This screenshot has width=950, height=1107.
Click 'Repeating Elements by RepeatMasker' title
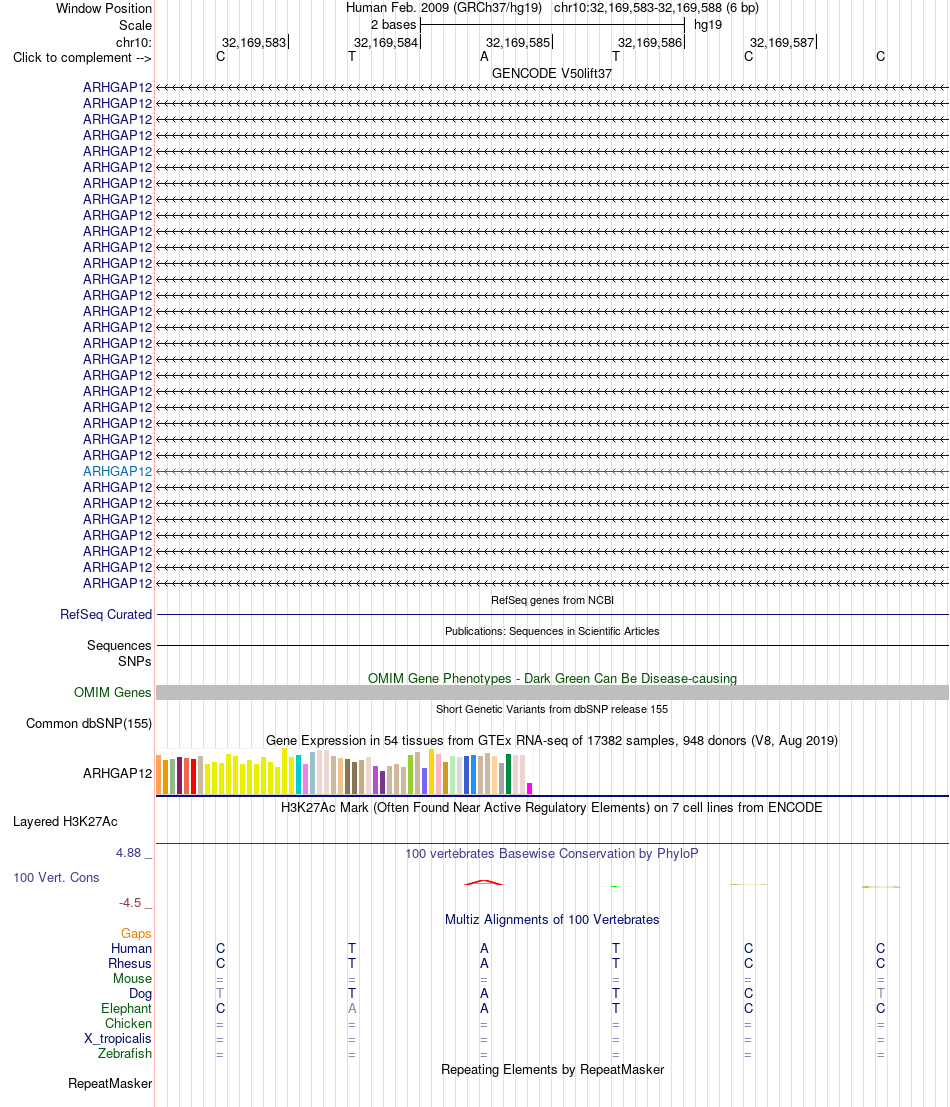[552, 1070]
